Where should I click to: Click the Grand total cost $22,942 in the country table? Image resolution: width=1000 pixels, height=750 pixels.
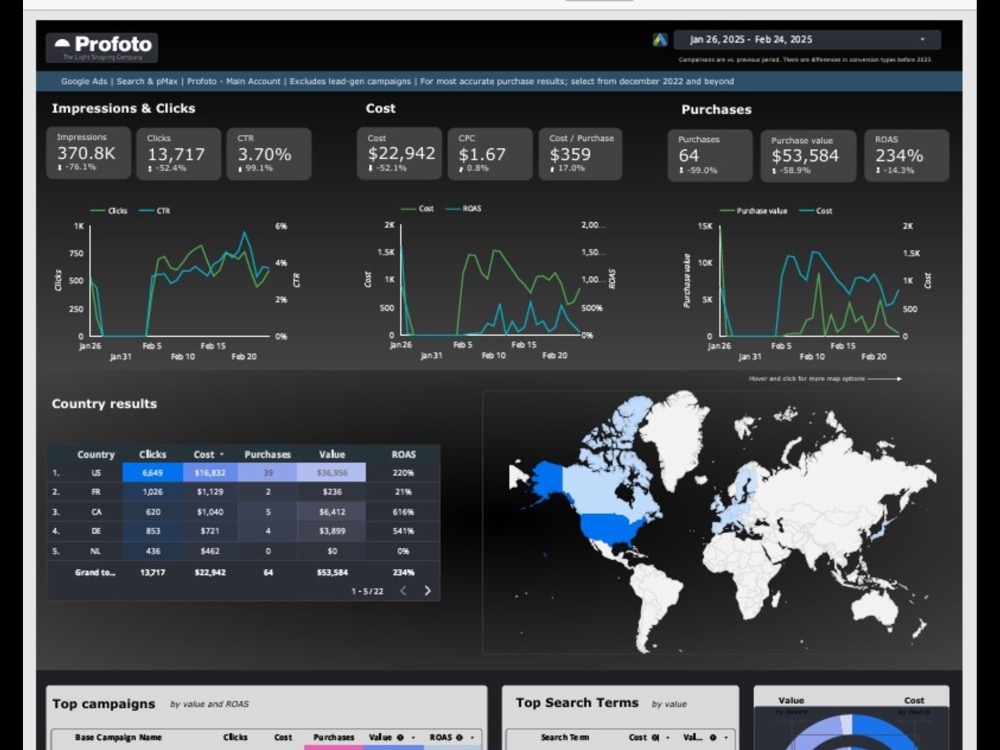click(x=210, y=572)
